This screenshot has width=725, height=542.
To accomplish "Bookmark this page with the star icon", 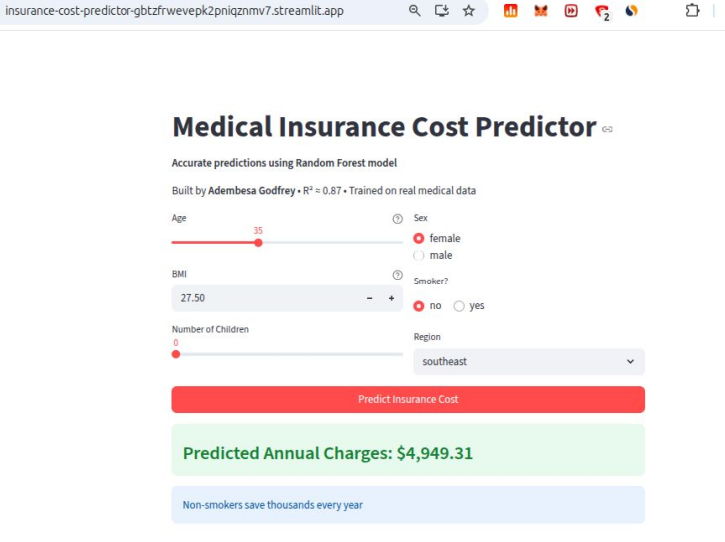I will click(x=468, y=11).
